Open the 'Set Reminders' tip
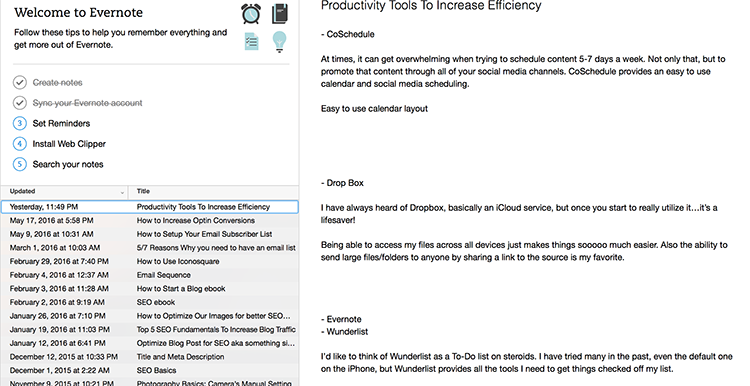 pyautogui.click(x=61, y=123)
